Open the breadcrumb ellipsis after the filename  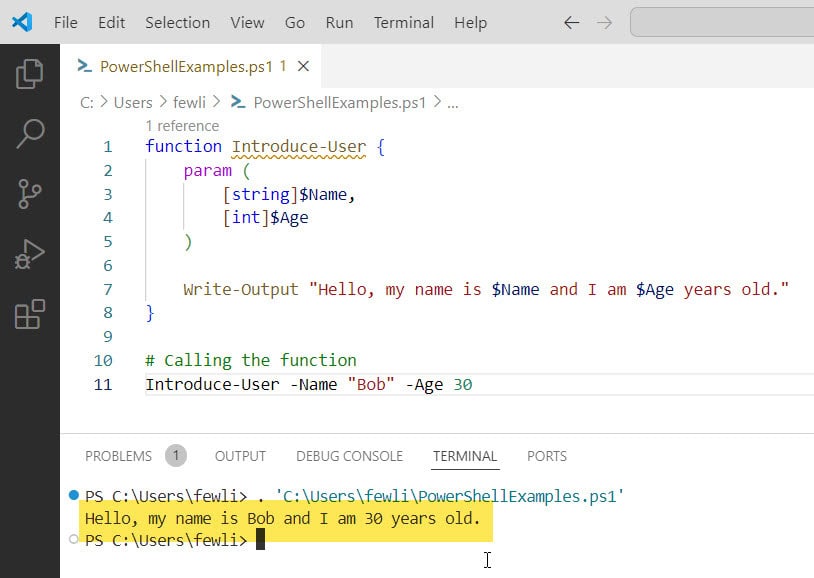pos(453,102)
